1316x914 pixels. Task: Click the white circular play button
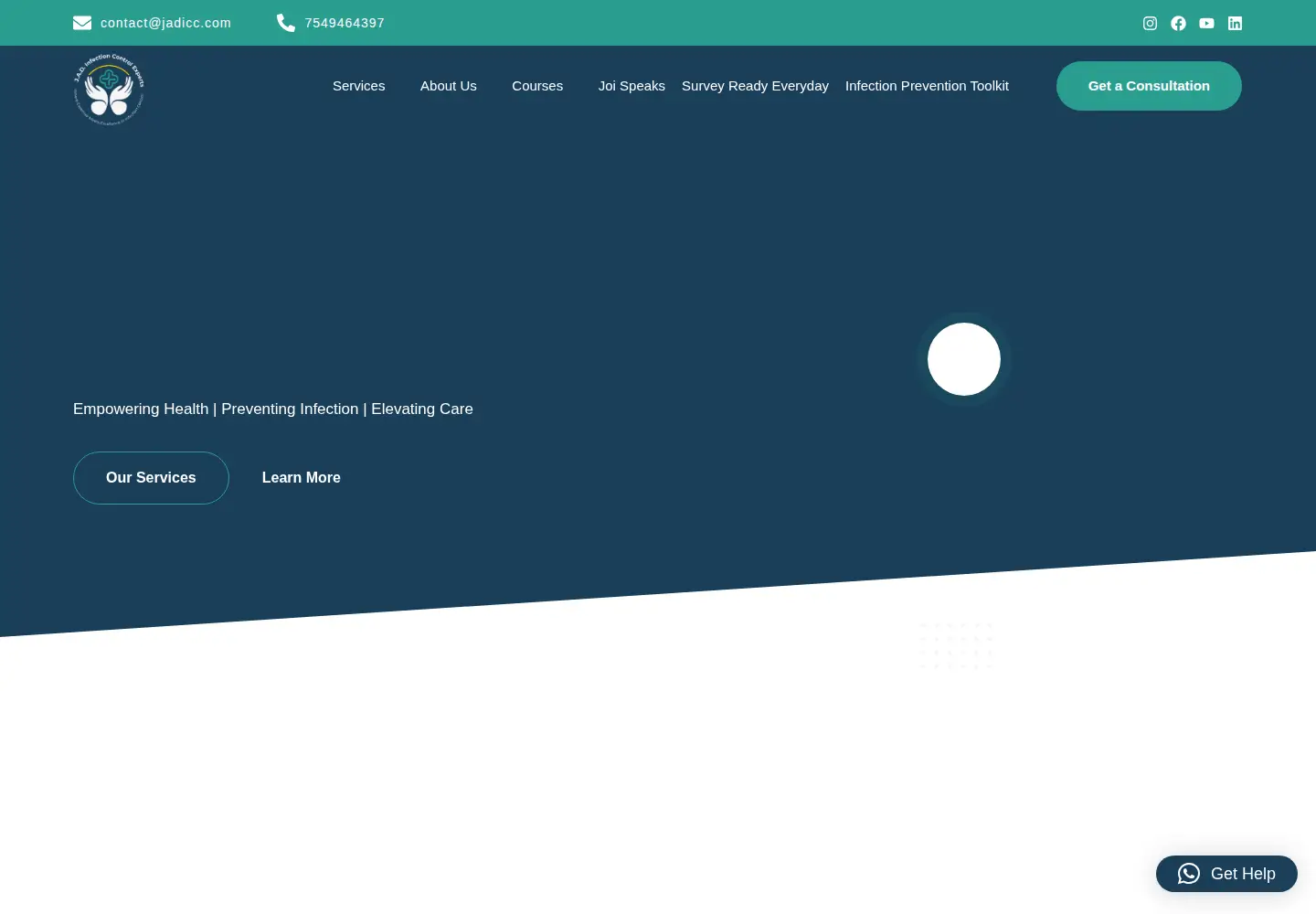[964, 359]
